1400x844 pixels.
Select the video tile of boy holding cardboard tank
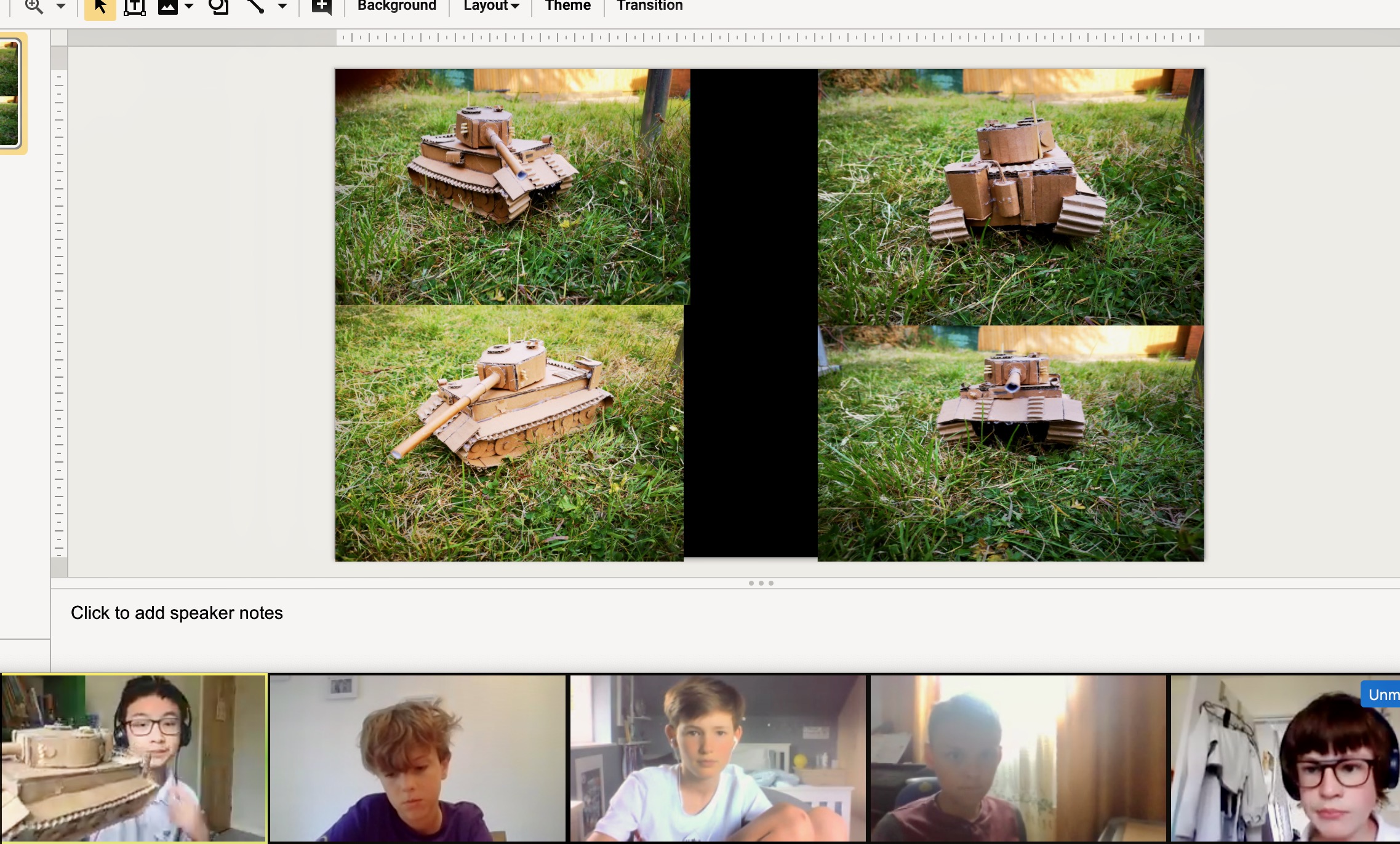[x=134, y=758]
